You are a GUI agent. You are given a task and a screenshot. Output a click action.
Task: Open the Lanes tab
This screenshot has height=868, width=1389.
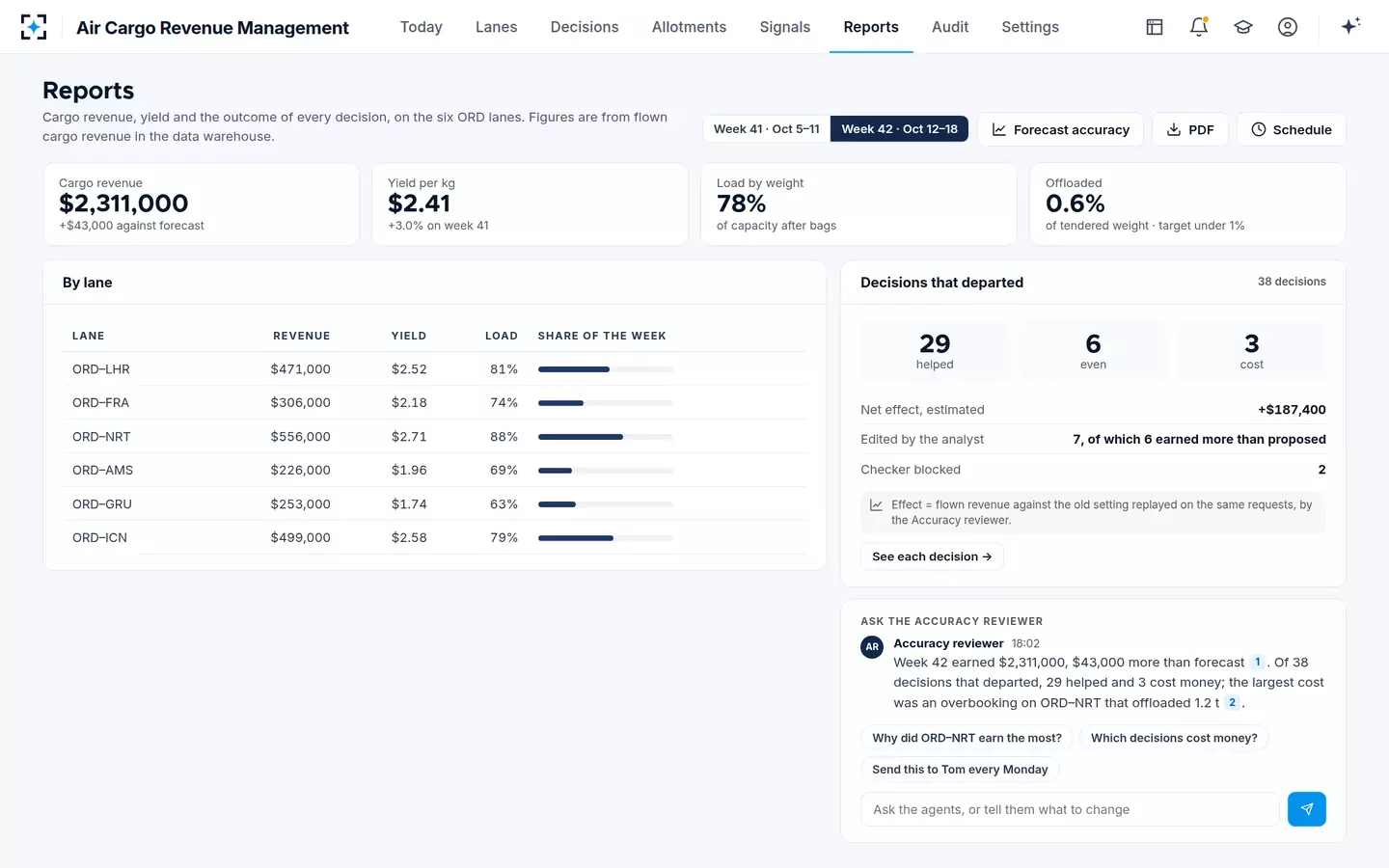[x=497, y=27]
